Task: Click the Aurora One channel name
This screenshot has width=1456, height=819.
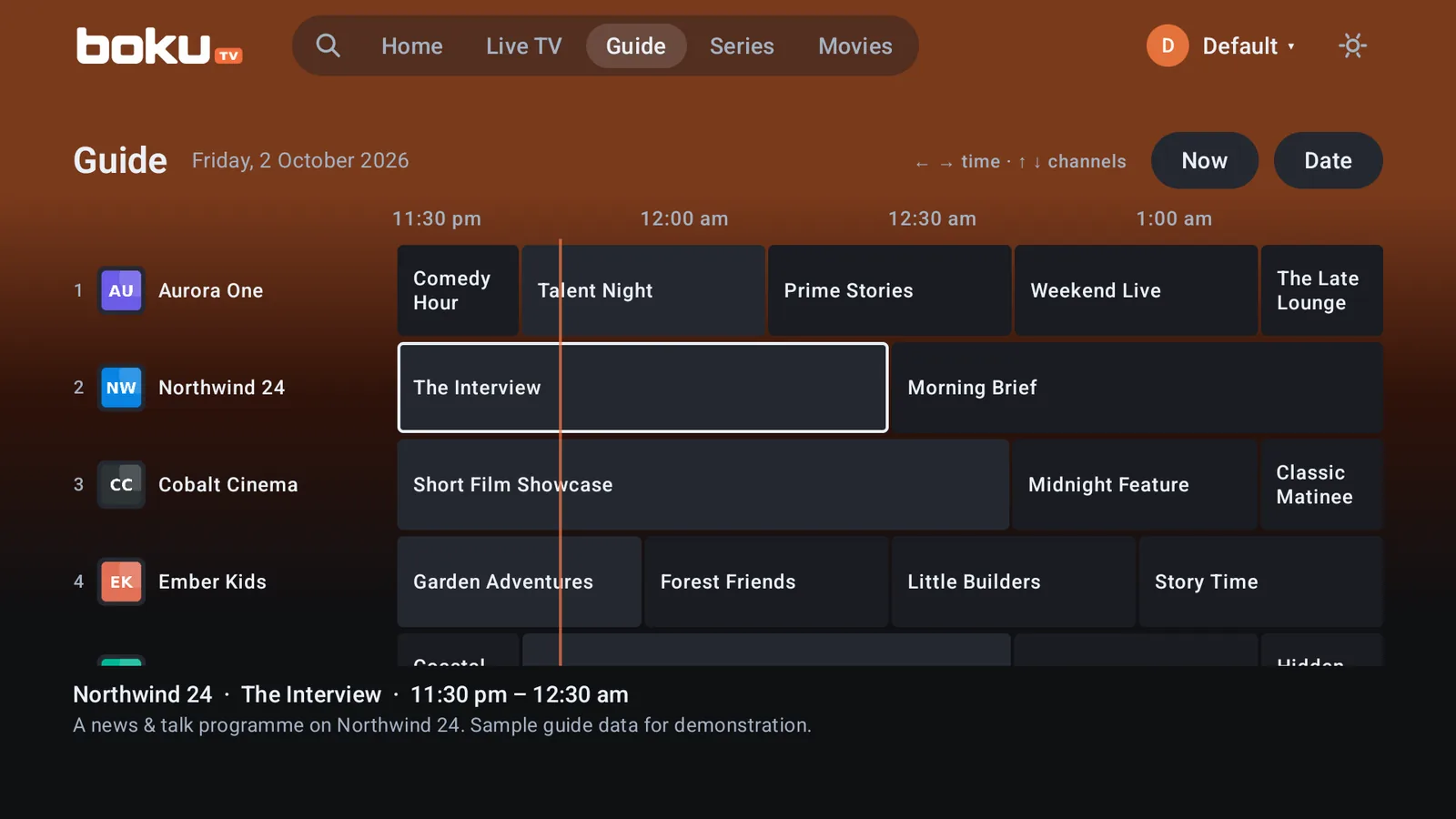Action: [211, 290]
